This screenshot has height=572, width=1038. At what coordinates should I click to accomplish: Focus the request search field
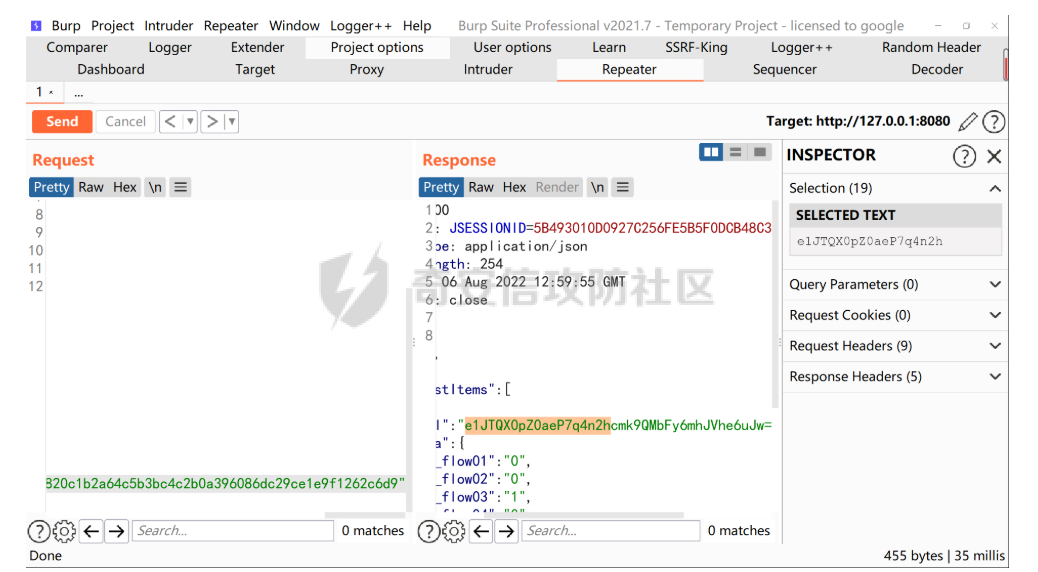233,531
